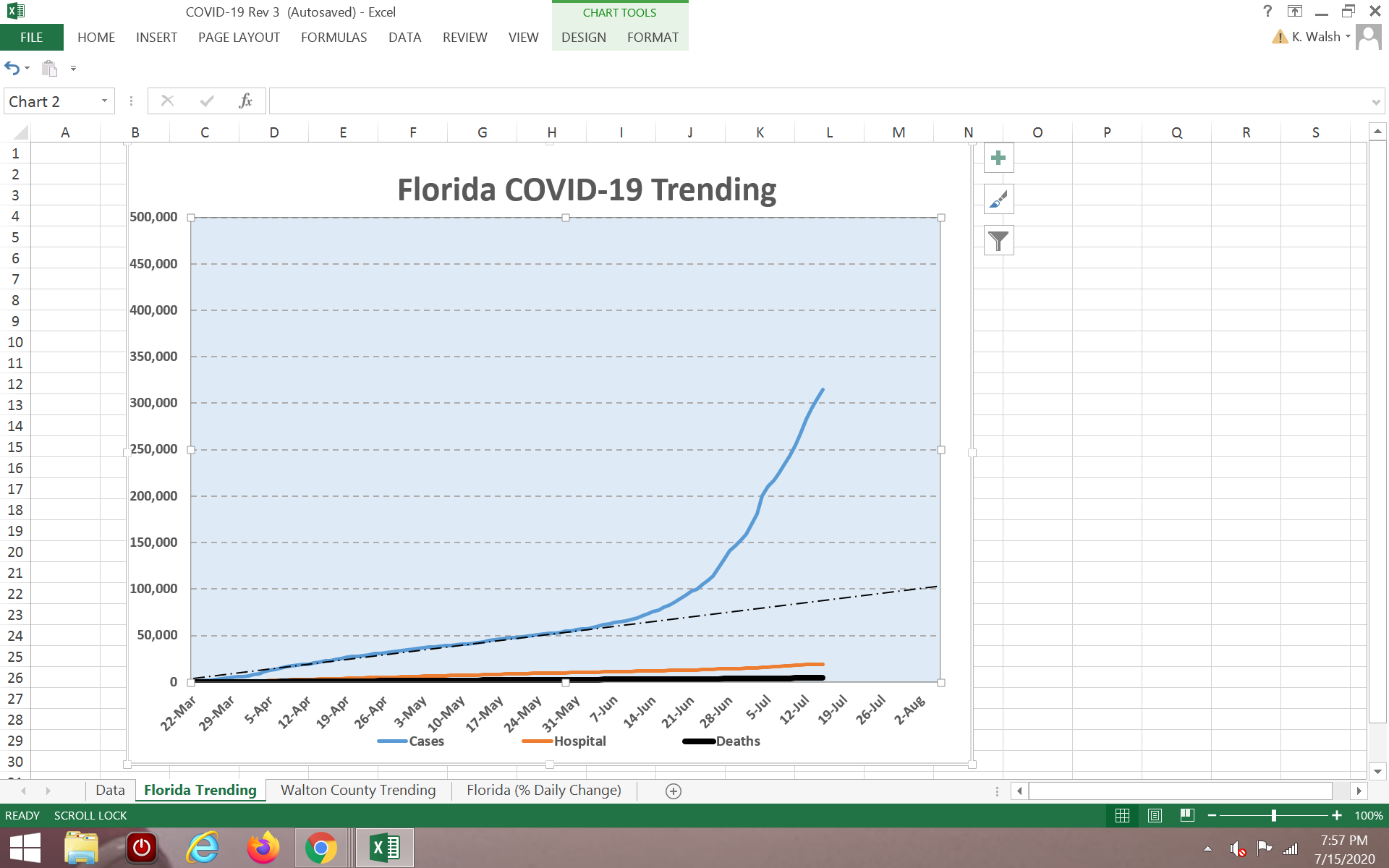This screenshot has height=868, width=1389.
Task: Click the Chart Elements plus icon
Action: point(998,158)
